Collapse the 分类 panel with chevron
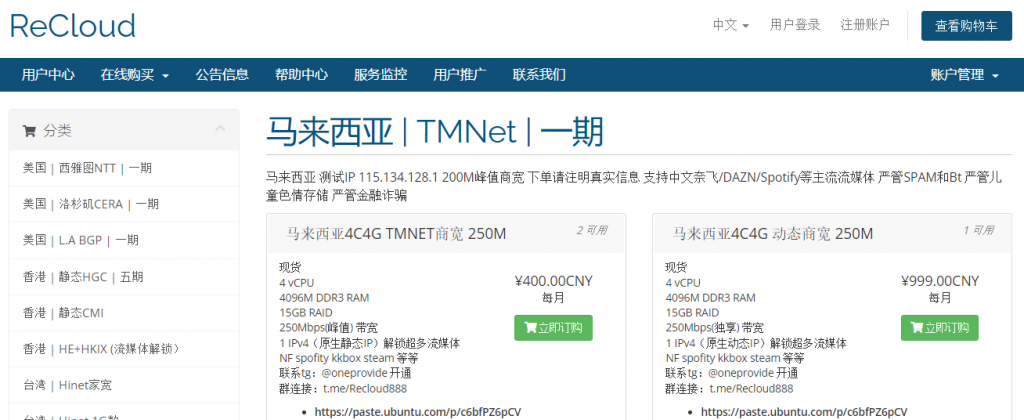Image resolution: width=1024 pixels, height=420 pixels. coord(221,129)
